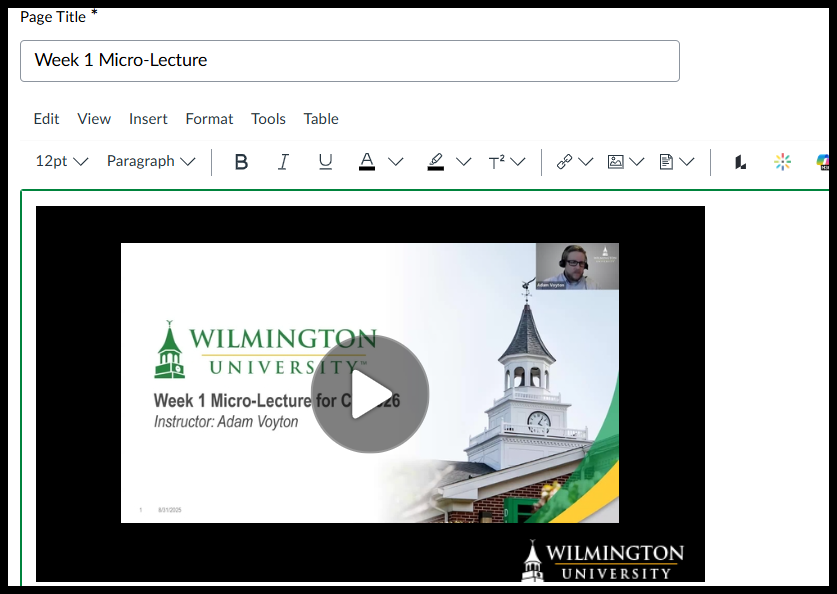Toggle bold formatting
The height and width of the screenshot is (594, 837).
point(241,162)
